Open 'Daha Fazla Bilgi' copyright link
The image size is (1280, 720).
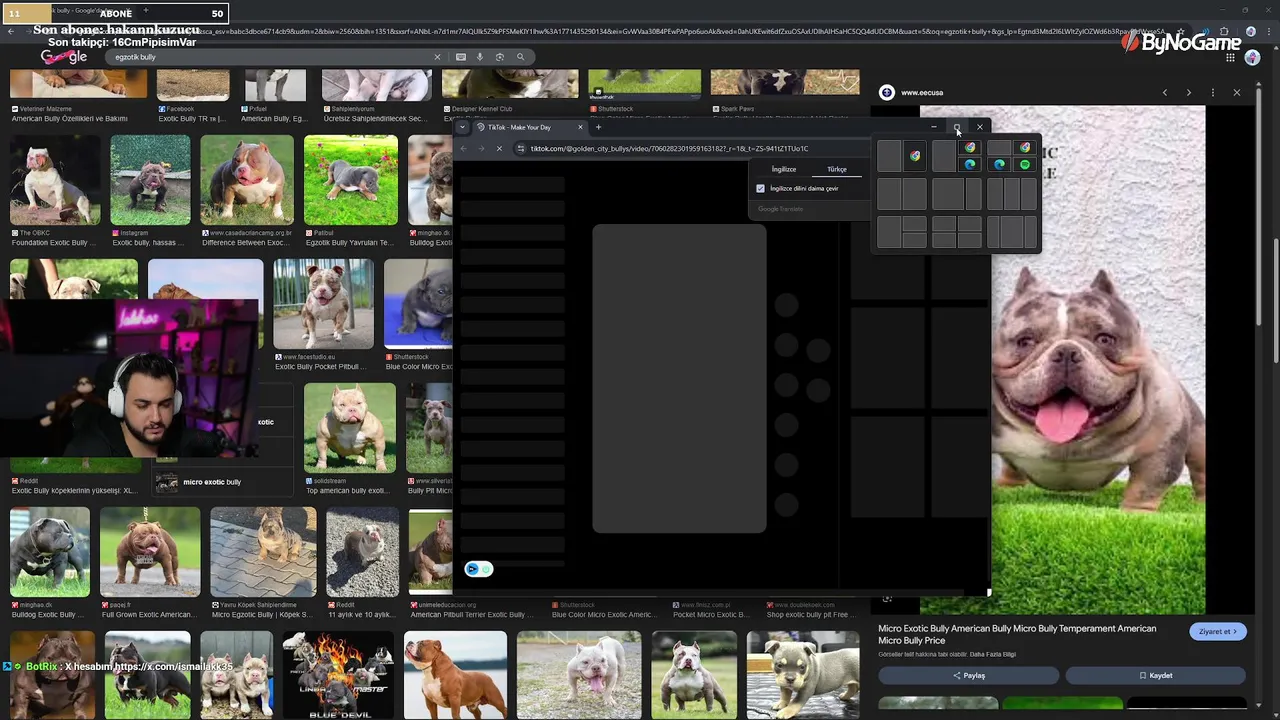[995, 654]
